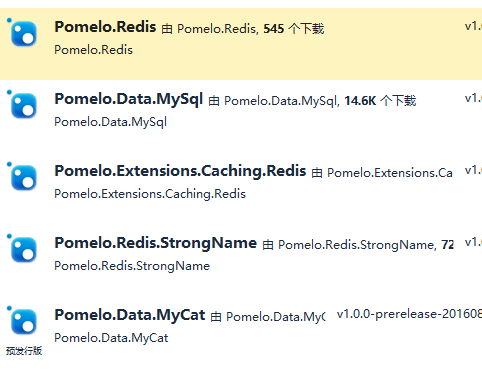This screenshot has width=482, height=375.
Task: Click the Pomelo.Redis description text
Action: 94,50
